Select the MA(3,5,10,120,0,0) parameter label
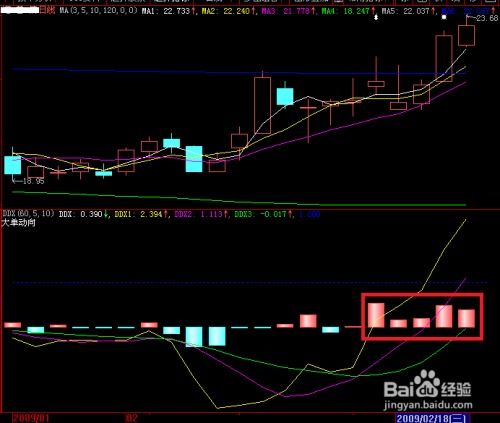The height and width of the screenshot is (423, 500). coord(99,11)
